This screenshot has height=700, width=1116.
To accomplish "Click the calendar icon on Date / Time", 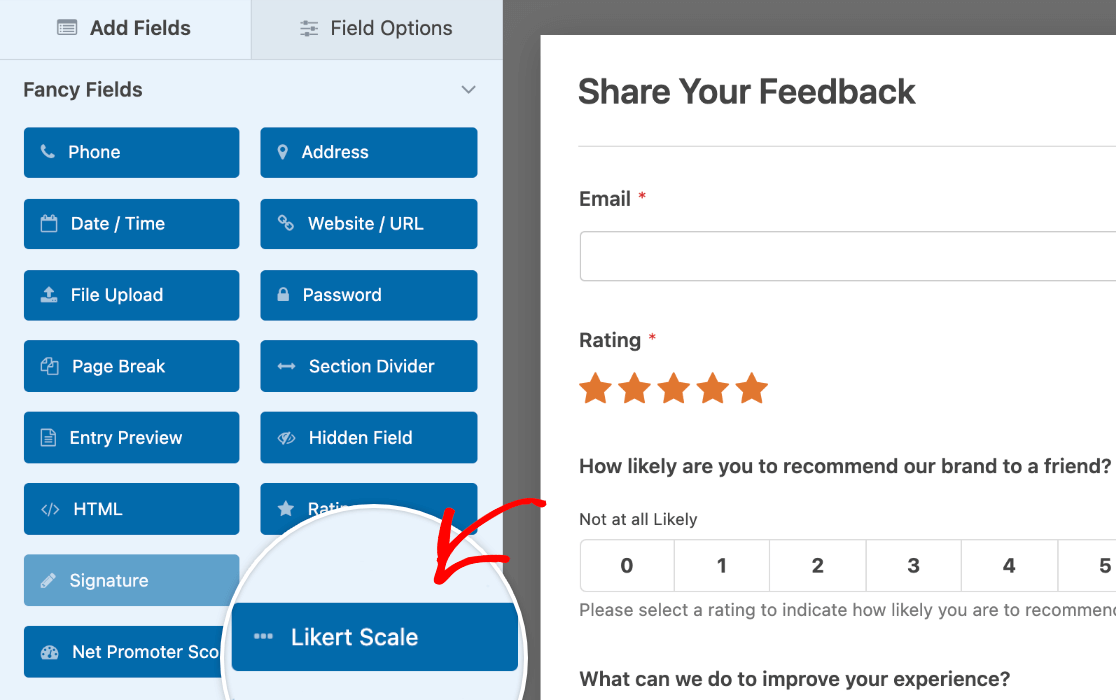I will [49, 224].
